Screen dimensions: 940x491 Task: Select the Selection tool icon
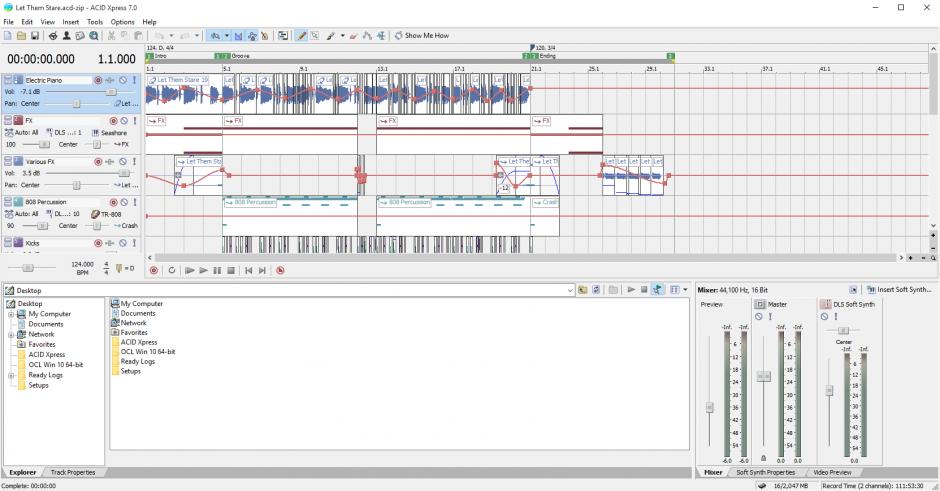click(x=315, y=36)
